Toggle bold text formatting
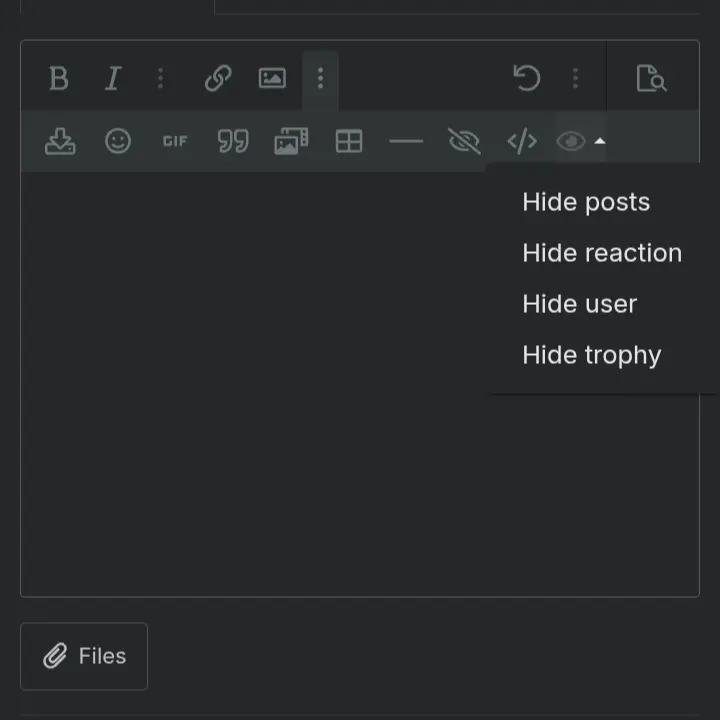720x720 pixels. (59, 78)
